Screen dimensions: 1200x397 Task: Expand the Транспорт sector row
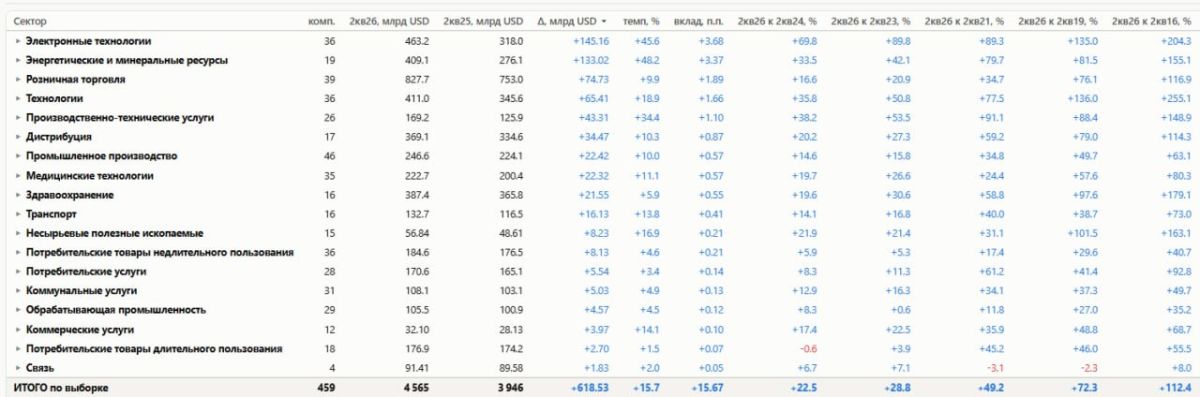point(17,214)
